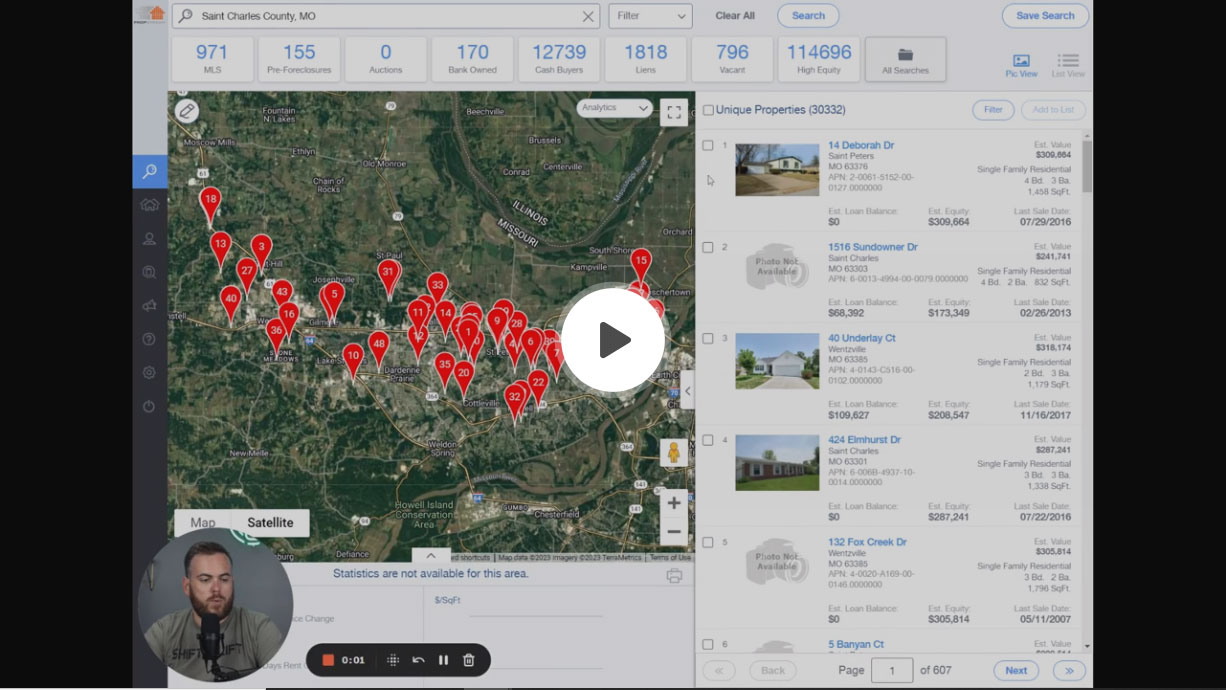Collapse the map panel with side chevron

[x=687, y=391]
